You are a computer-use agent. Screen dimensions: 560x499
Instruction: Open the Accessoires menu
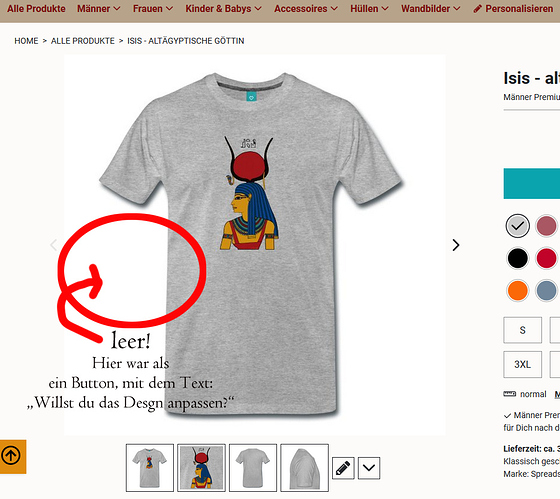click(306, 9)
